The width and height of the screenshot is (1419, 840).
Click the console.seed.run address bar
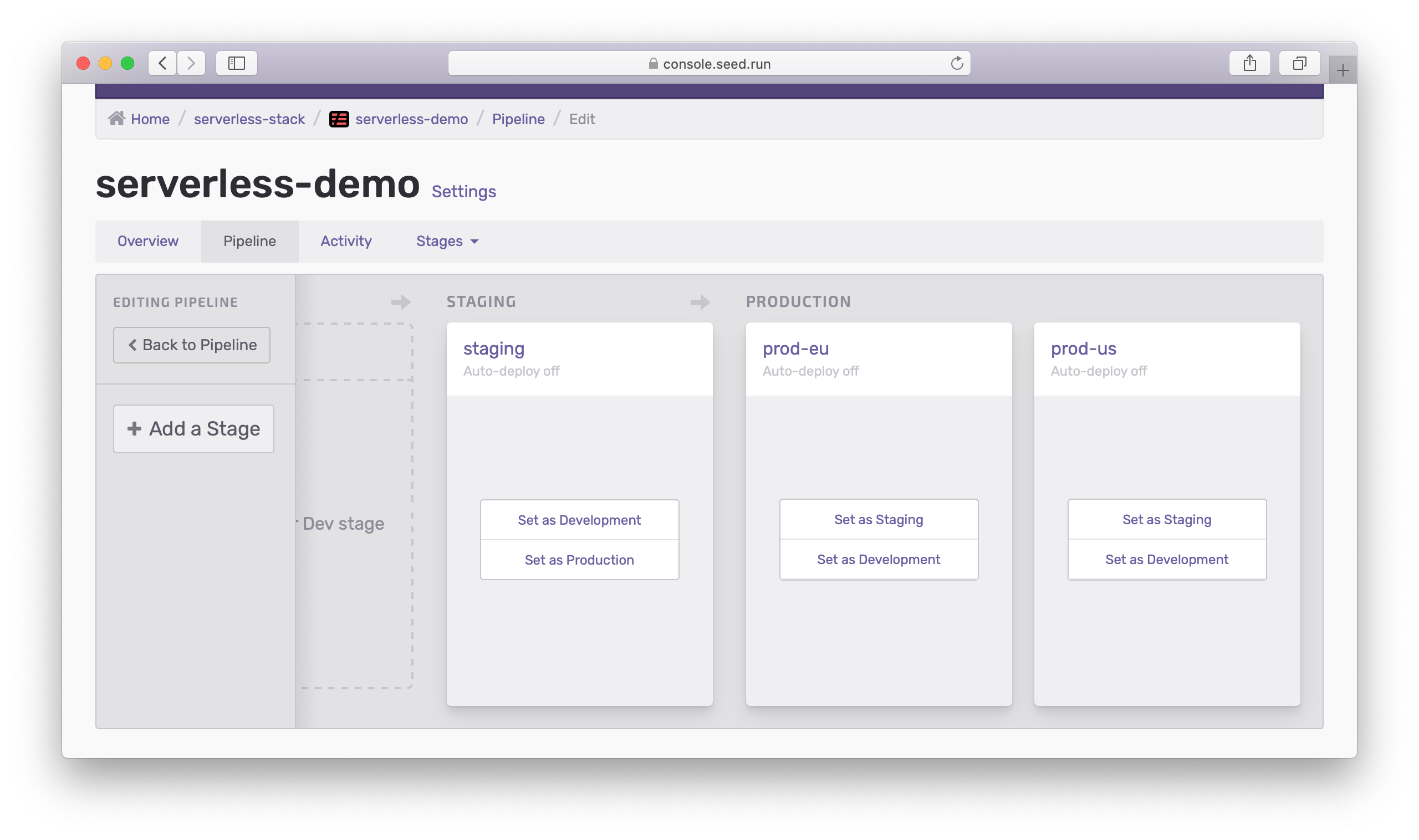point(708,64)
